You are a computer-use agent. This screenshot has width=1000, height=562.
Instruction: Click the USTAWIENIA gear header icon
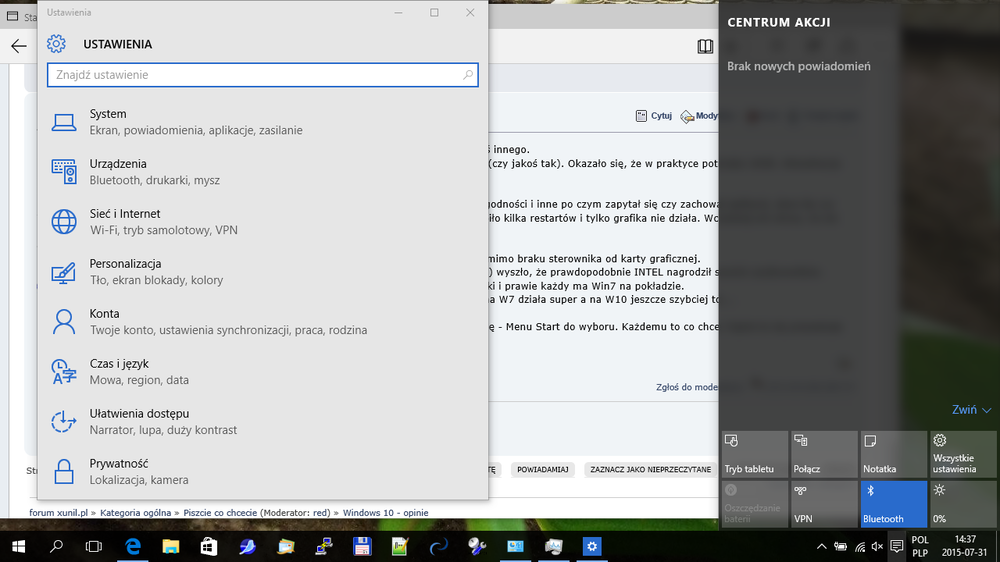[56, 44]
